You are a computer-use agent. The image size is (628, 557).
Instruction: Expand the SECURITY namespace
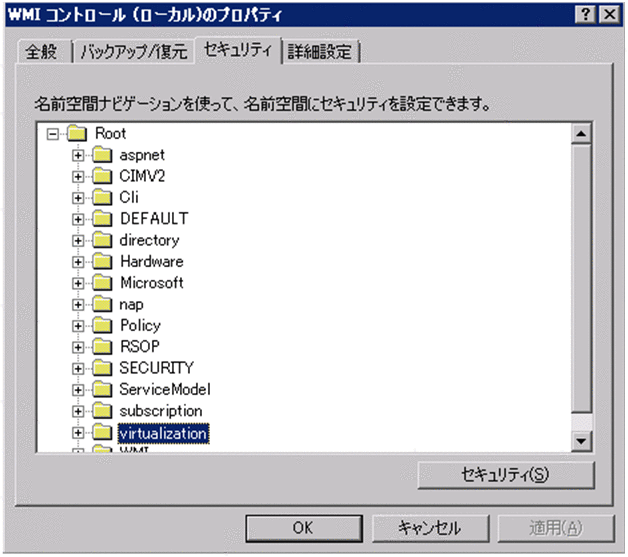click(78, 368)
